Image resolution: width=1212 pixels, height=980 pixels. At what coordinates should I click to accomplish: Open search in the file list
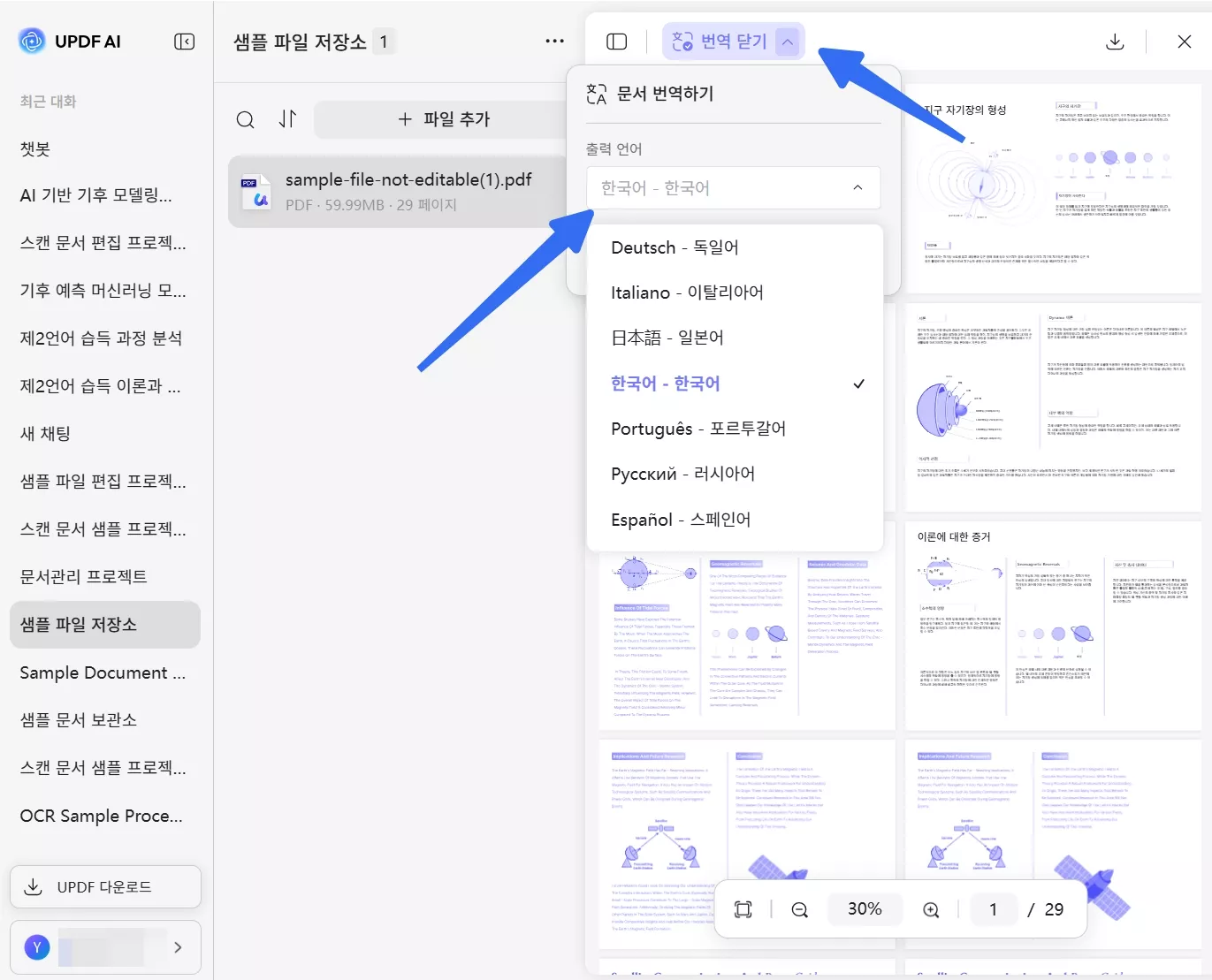coord(245,119)
